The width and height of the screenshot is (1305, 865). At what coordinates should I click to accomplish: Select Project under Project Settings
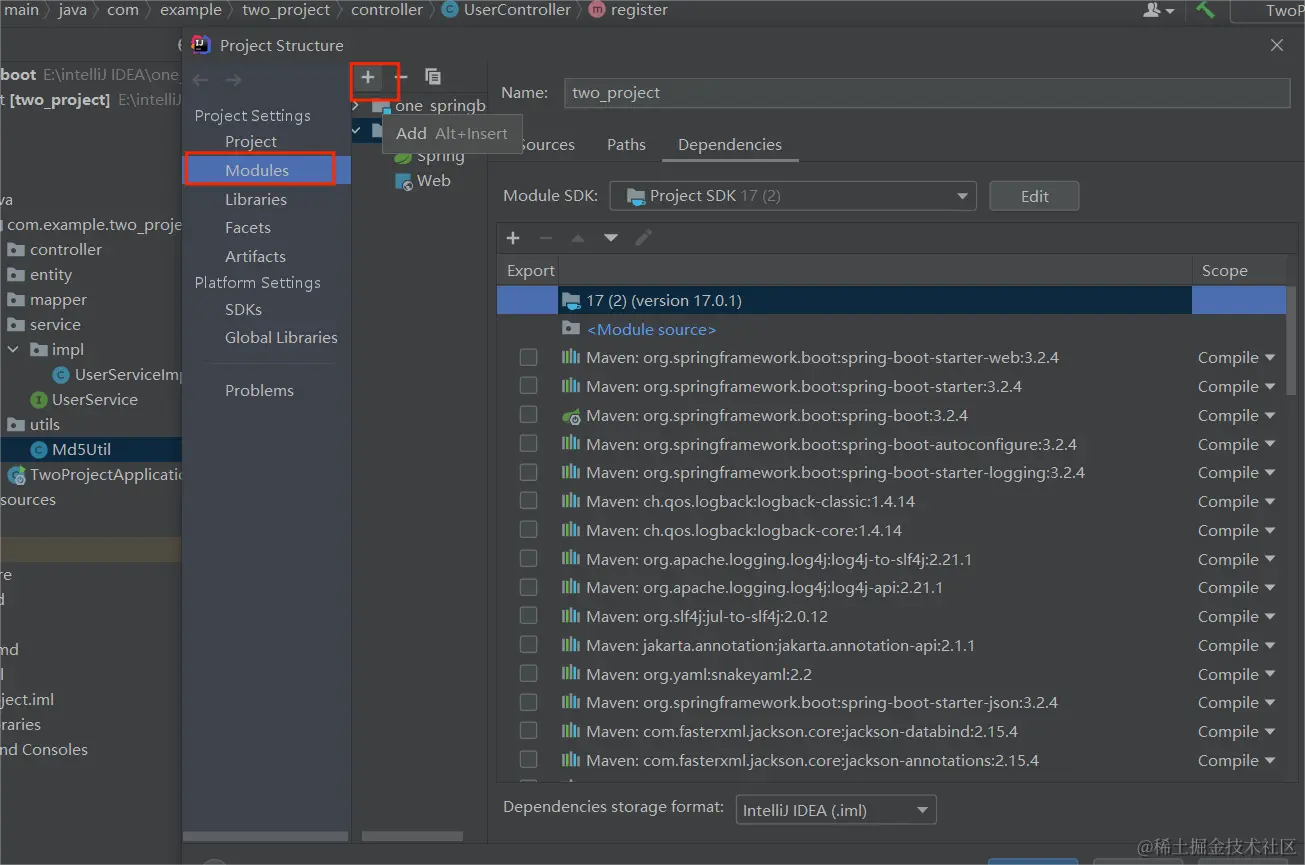tap(251, 142)
